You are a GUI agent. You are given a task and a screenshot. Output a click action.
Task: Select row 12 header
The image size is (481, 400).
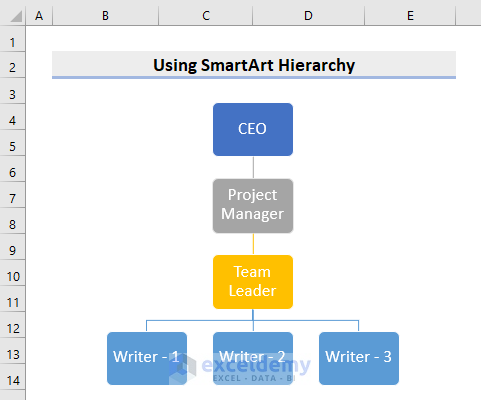13,325
